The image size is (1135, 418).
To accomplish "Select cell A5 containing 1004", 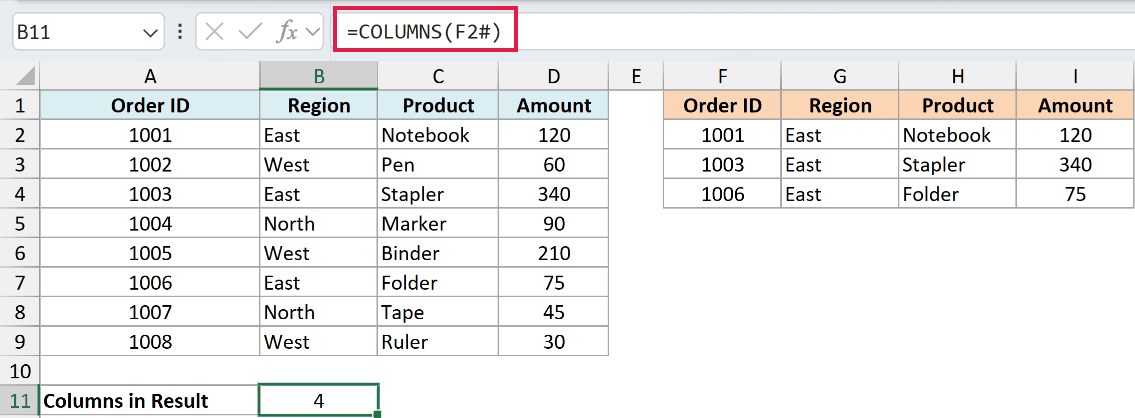I will click(x=150, y=224).
